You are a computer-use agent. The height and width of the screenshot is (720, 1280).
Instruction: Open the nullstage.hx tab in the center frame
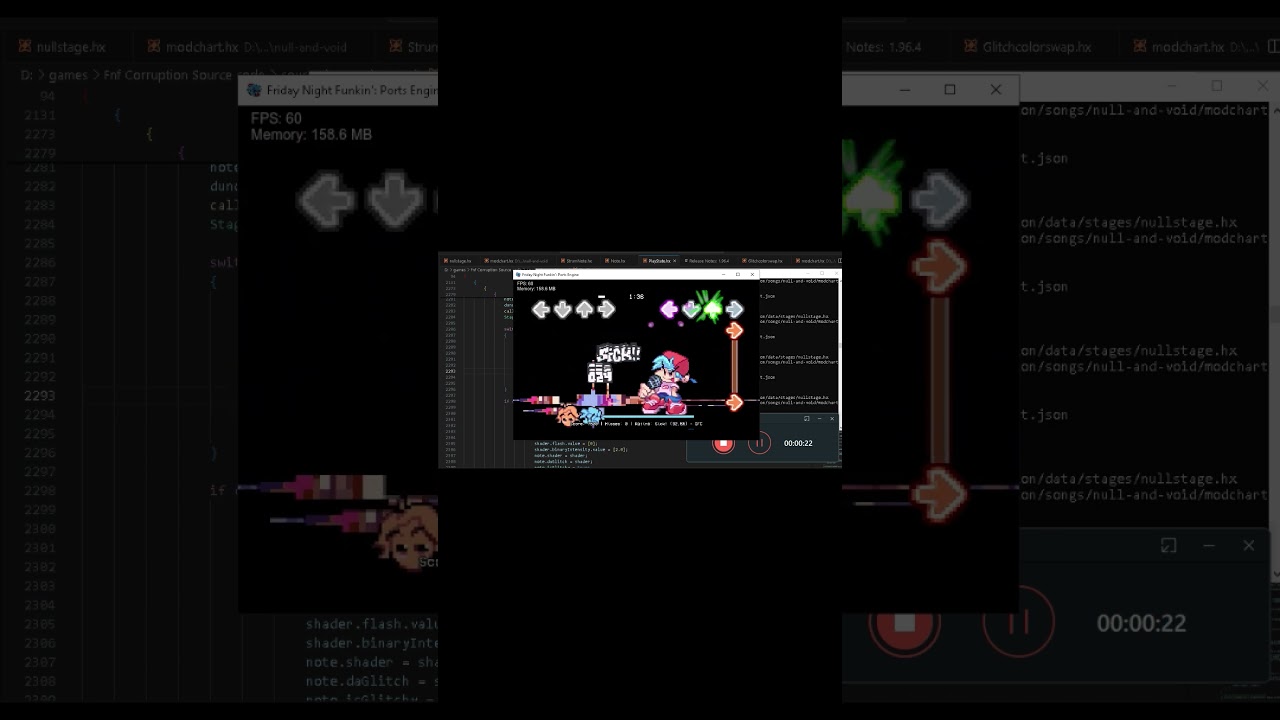[x=458, y=261]
